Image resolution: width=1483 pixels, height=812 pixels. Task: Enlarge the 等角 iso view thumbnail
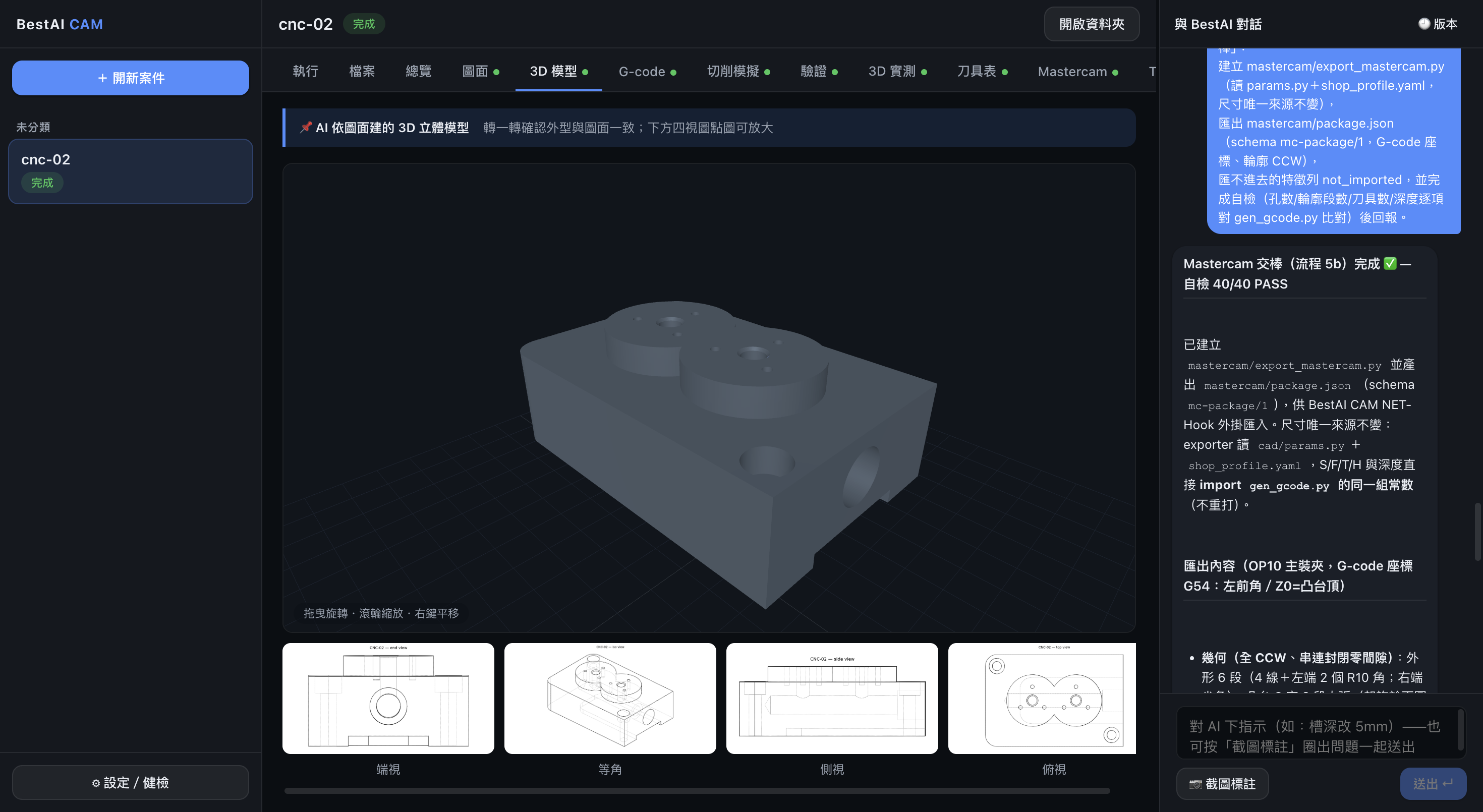coord(610,698)
